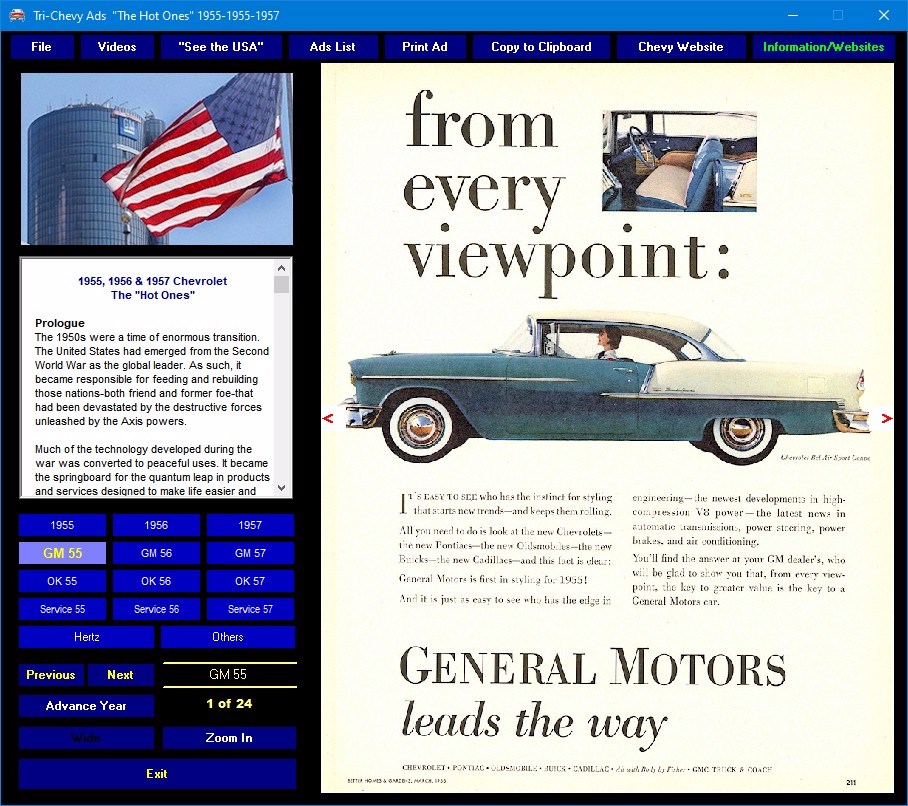Click the dimmed Wide button
The height and width of the screenshot is (806, 908).
(x=86, y=738)
